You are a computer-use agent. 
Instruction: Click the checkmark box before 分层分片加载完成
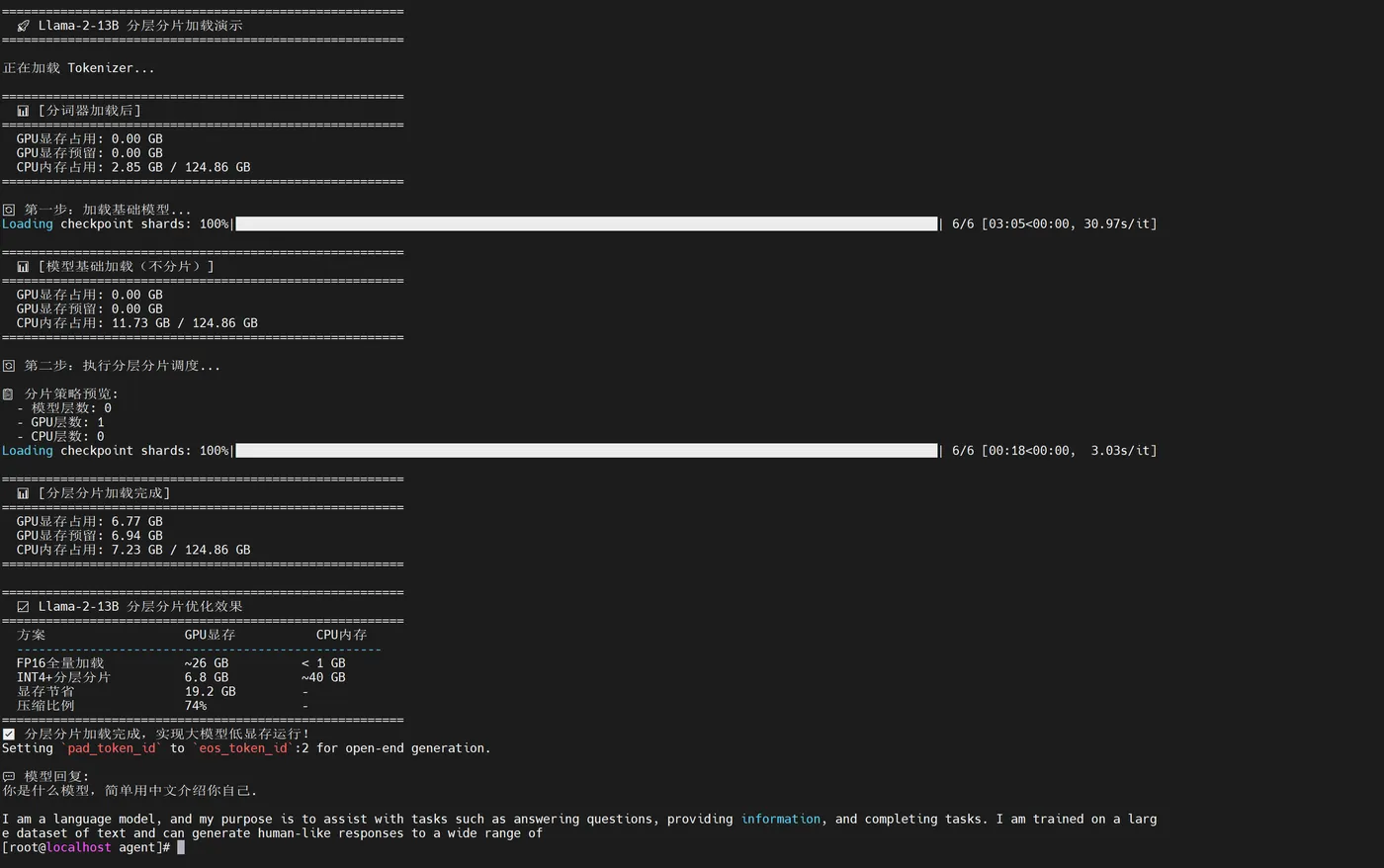click(9, 735)
